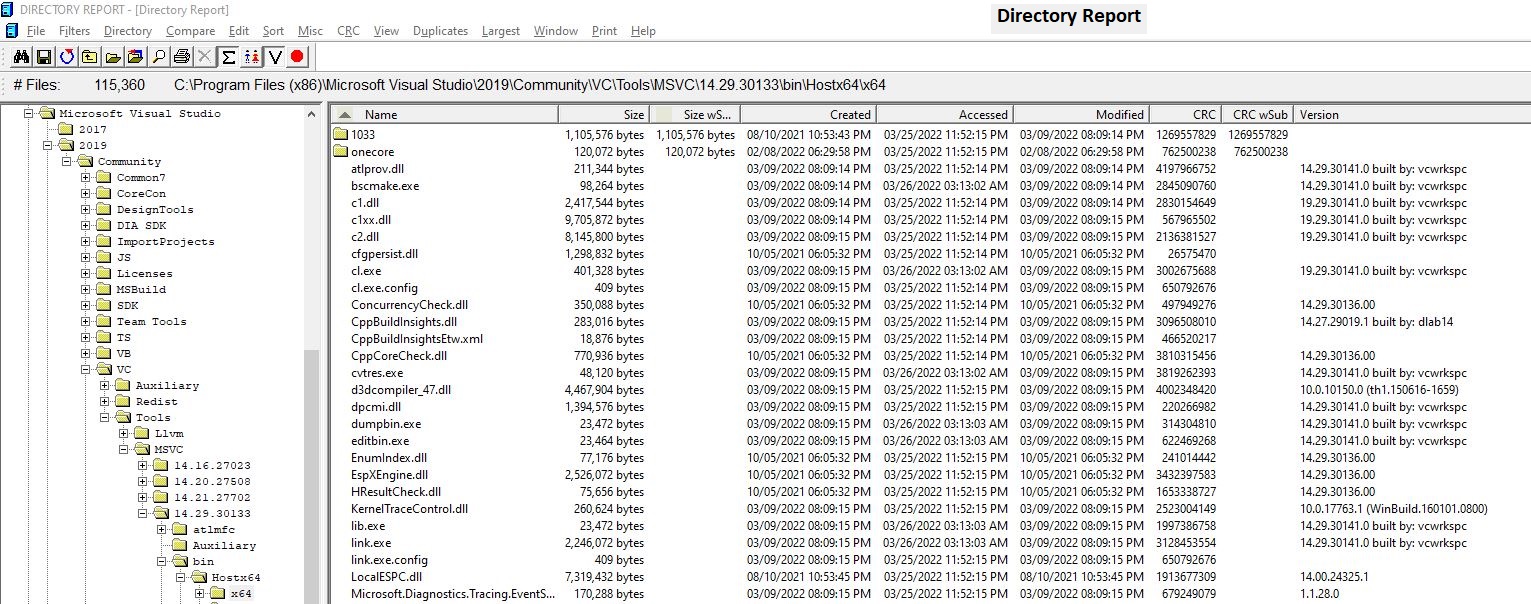Expand the MSBuild tree node
Screen dimensions: 1531x604
coord(86,290)
